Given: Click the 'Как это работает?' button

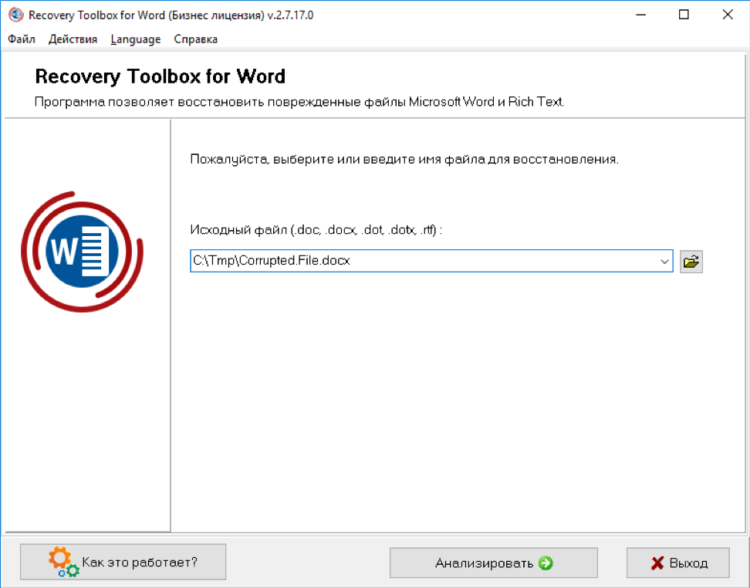Looking at the screenshot, I should pyautogui.click(x=123, y=562).
